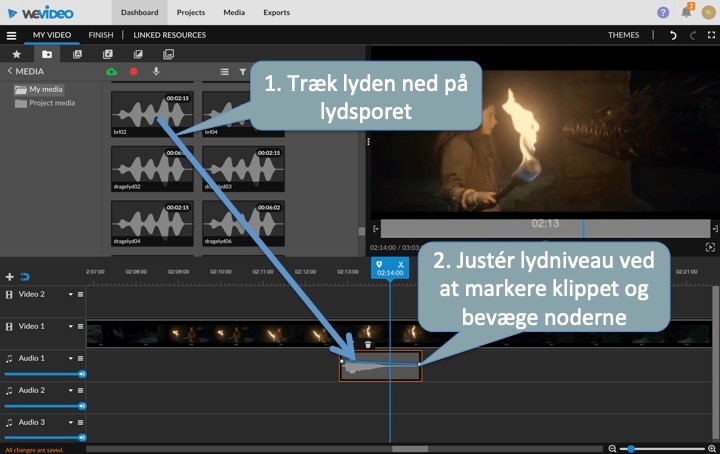
Task: Select the dragelyd04 audio thumbnail
Action: point(152,223)
